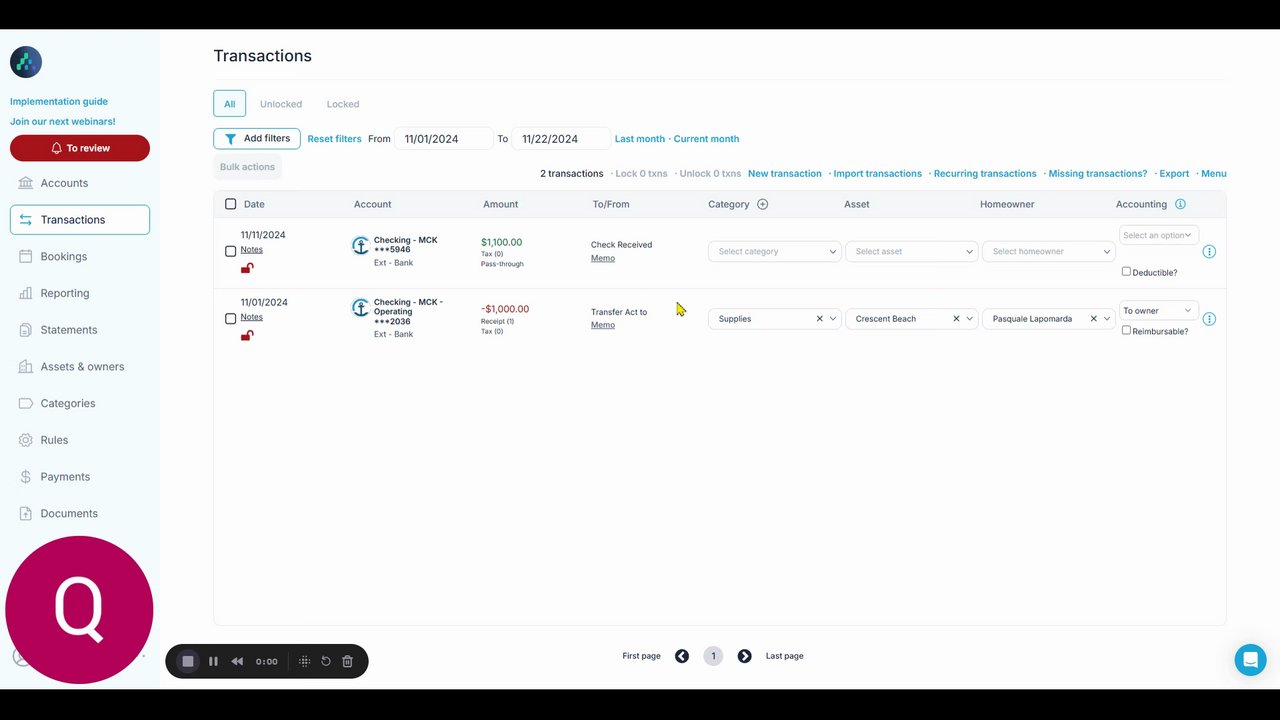Image resolution: width=1280 pixels, height=720 pixels.
Task: Click Import transactions link
Action: 878,174
